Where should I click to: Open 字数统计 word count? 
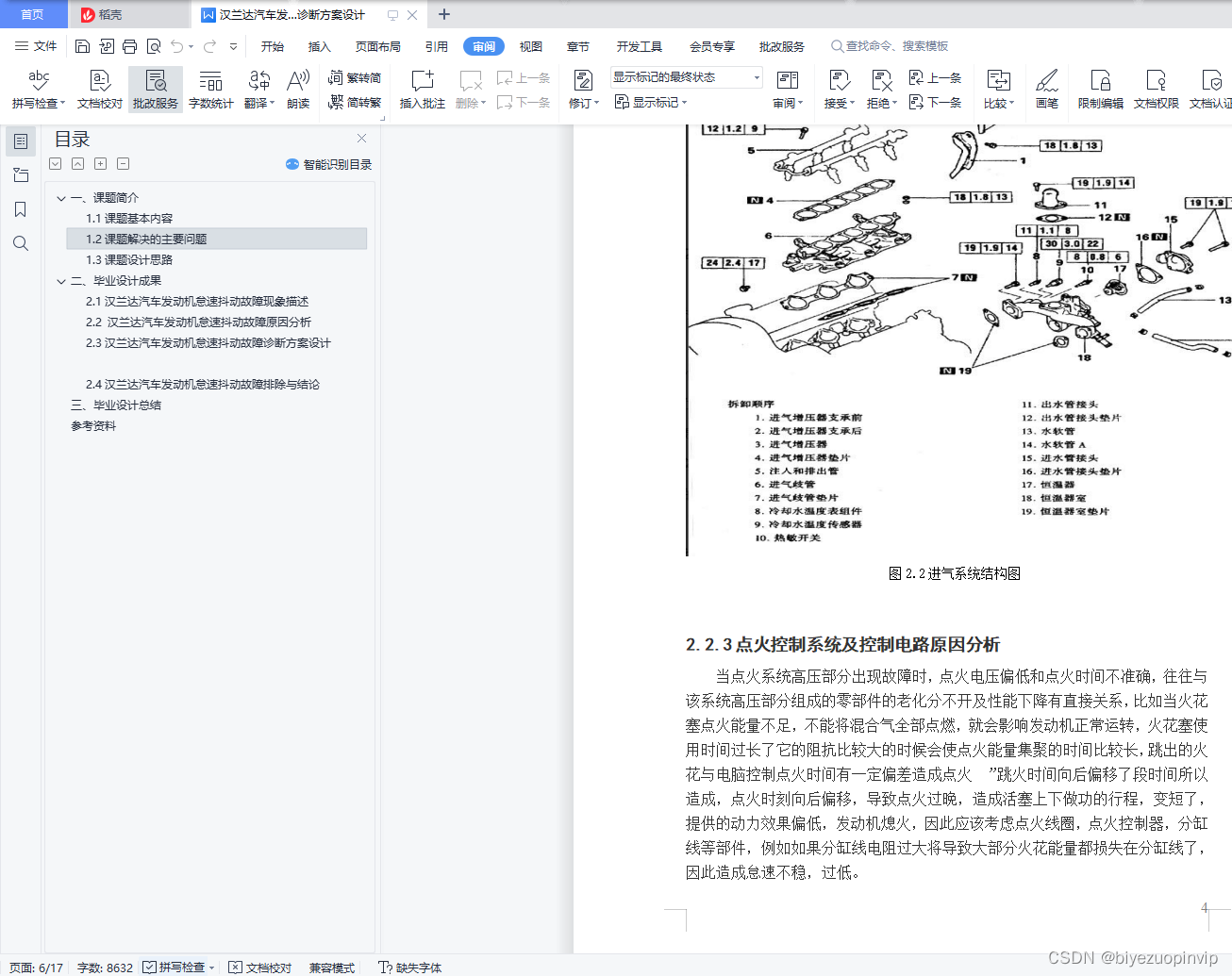pyautogui.click(x=211, y=90)
